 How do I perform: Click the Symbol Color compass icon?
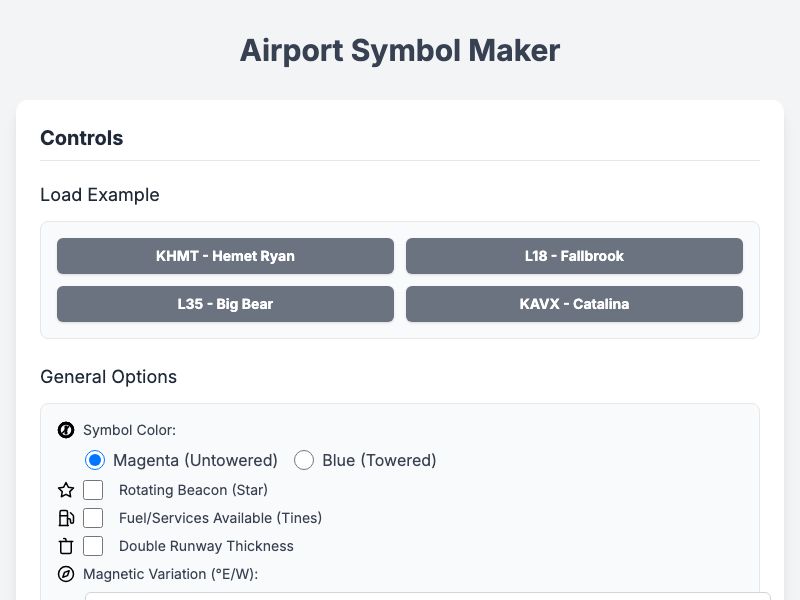coord(65,430)
